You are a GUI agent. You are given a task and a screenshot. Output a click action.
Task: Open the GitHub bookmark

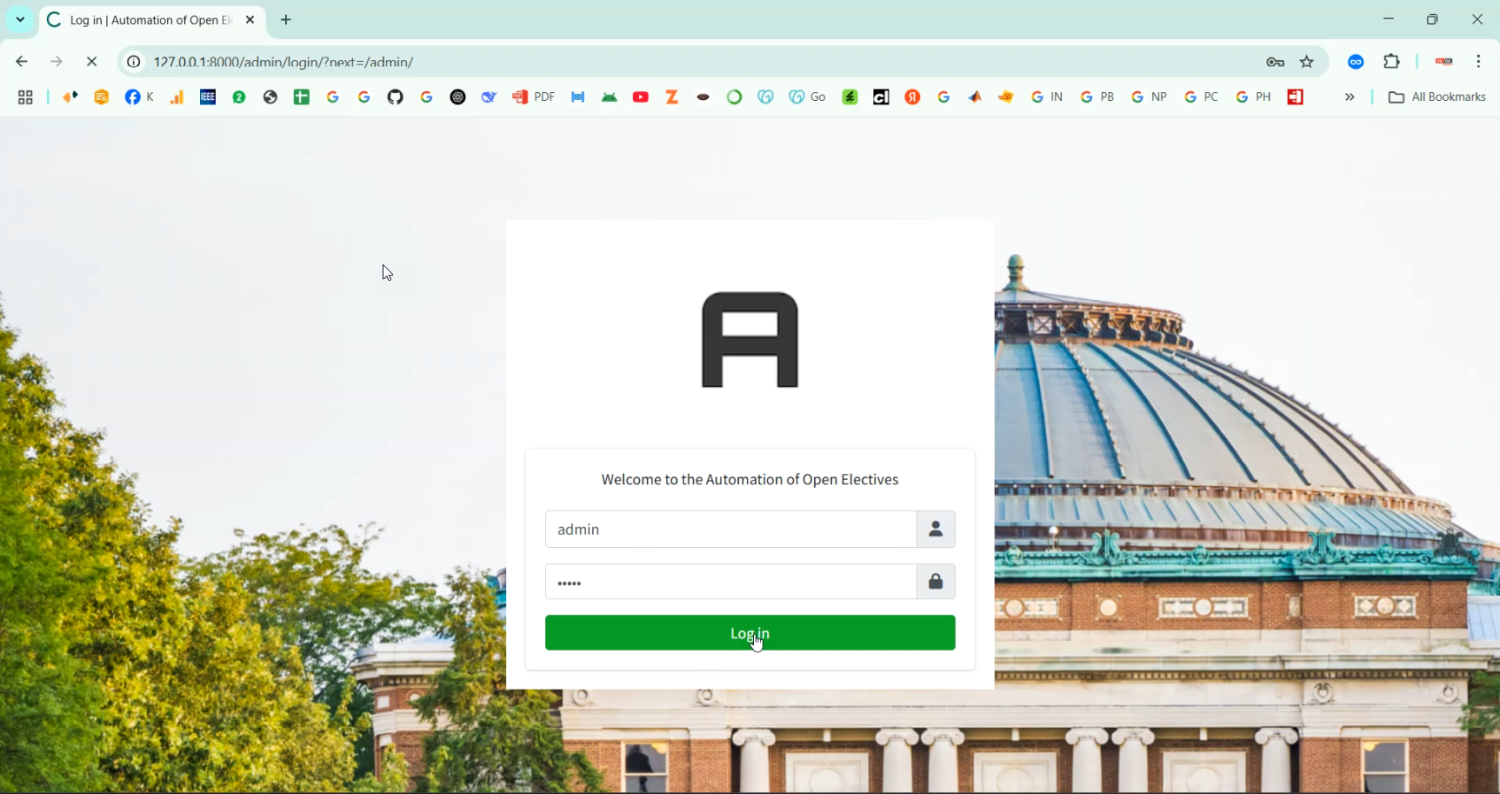click(395, 97)
